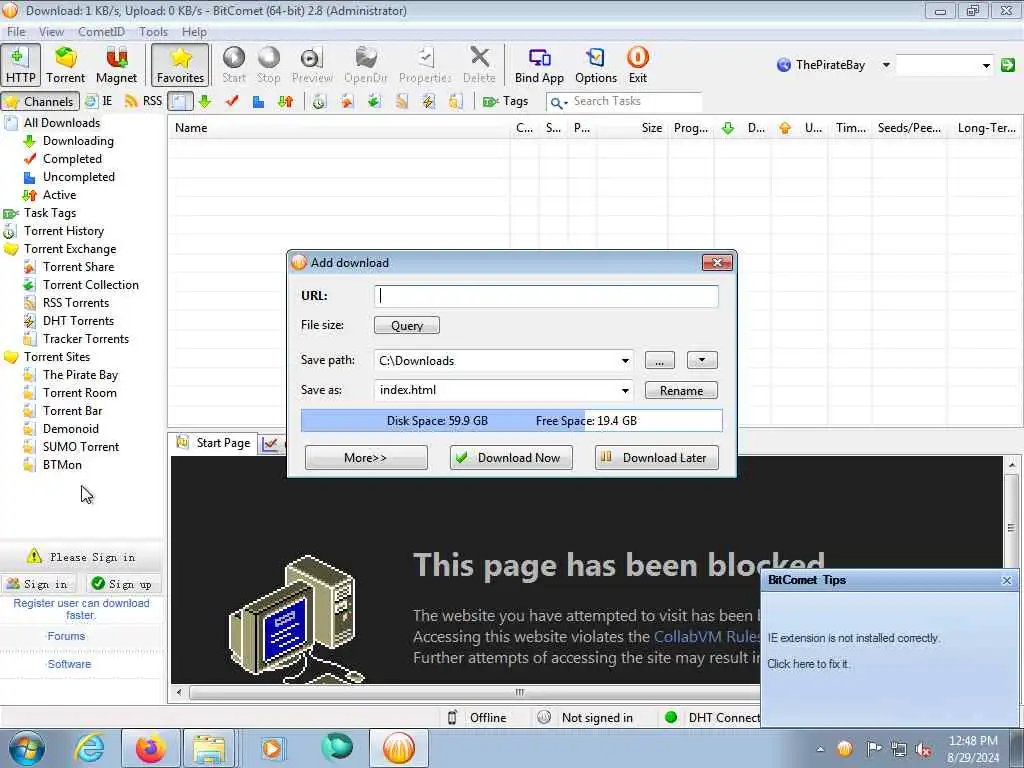The image size is (1024, 768).
Task: Click the Torrent History clock icon in second toolbar
Action: pyautogui.click(x=319, y=101)
